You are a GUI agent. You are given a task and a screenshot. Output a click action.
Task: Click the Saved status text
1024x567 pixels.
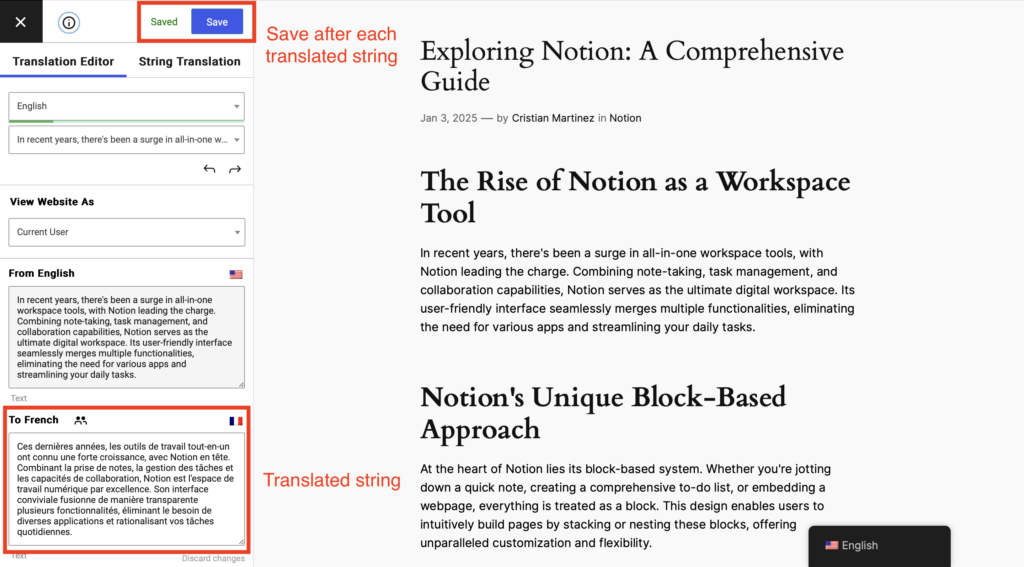click(164, 22)
